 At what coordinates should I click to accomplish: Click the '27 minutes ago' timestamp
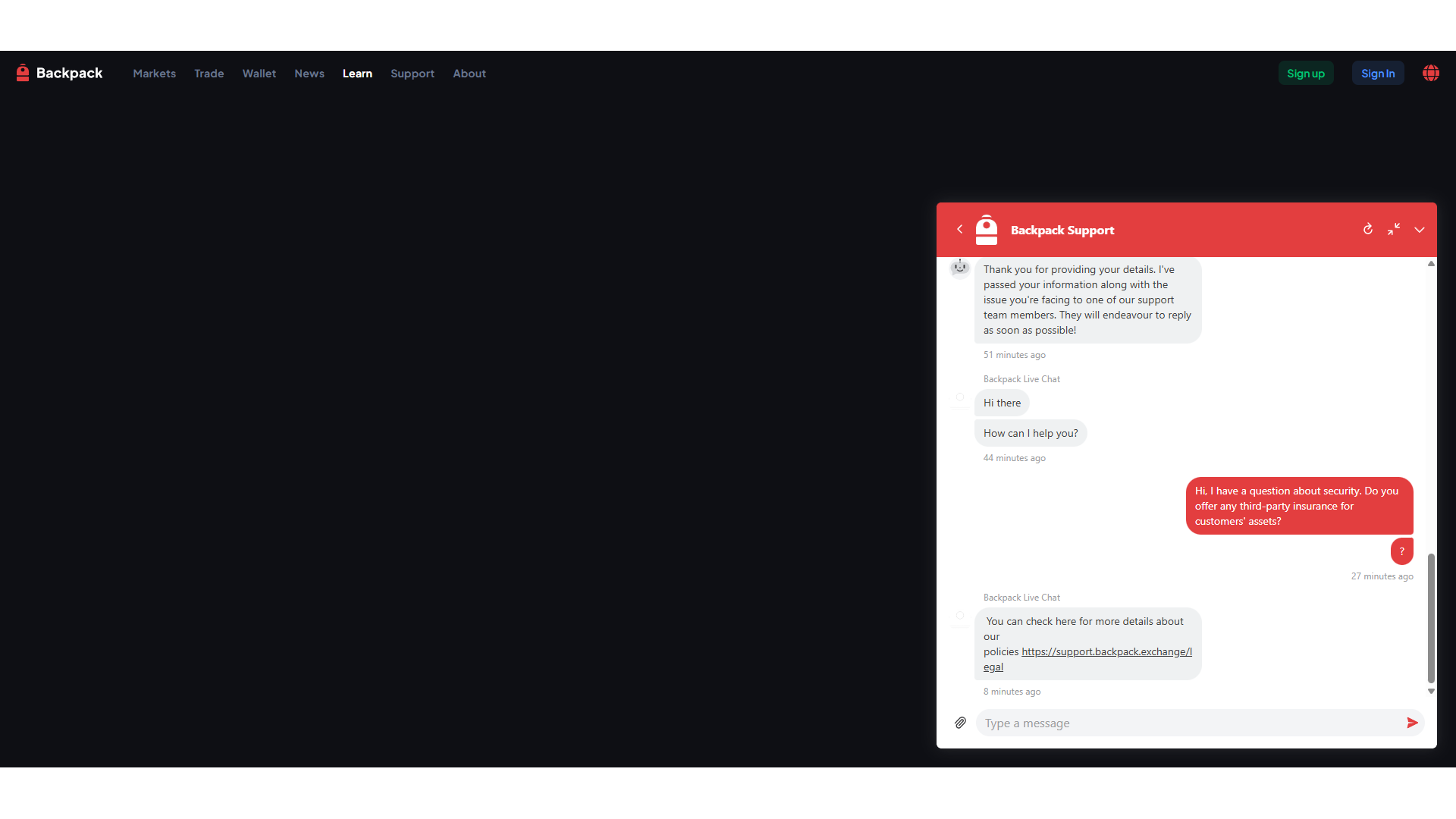(x=1382, y=576)
